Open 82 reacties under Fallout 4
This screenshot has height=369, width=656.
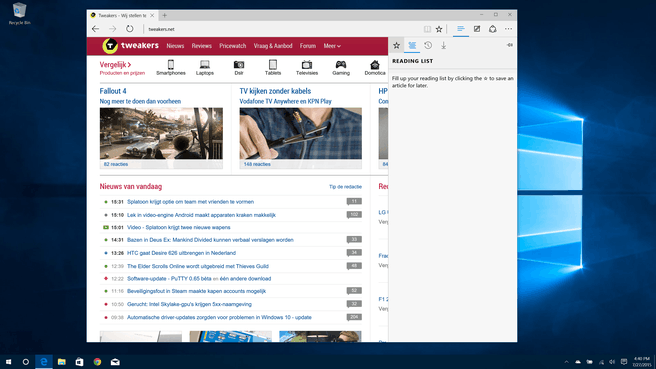click(116, 164)
